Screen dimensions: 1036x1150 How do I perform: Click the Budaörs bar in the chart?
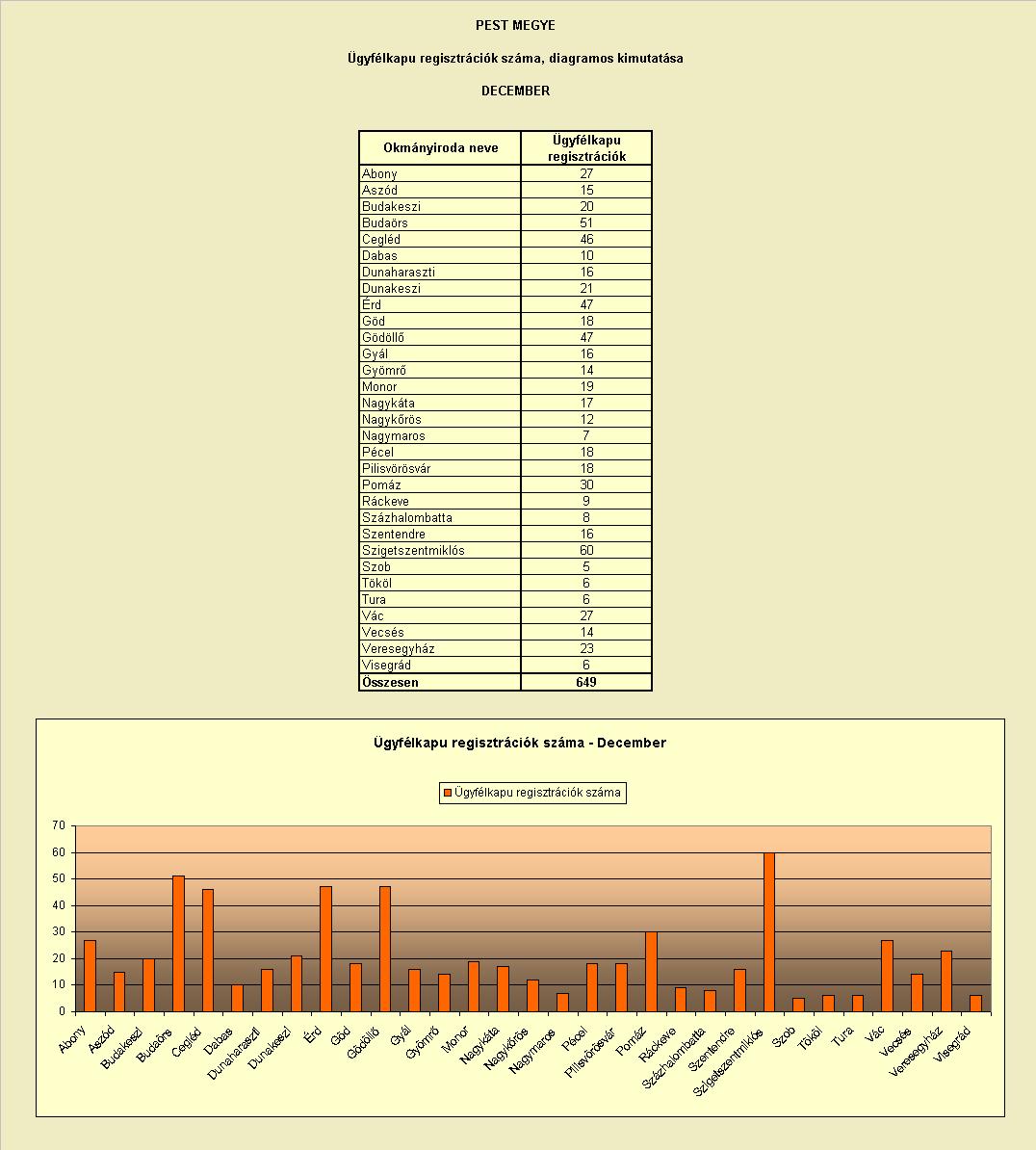[178, 944]
